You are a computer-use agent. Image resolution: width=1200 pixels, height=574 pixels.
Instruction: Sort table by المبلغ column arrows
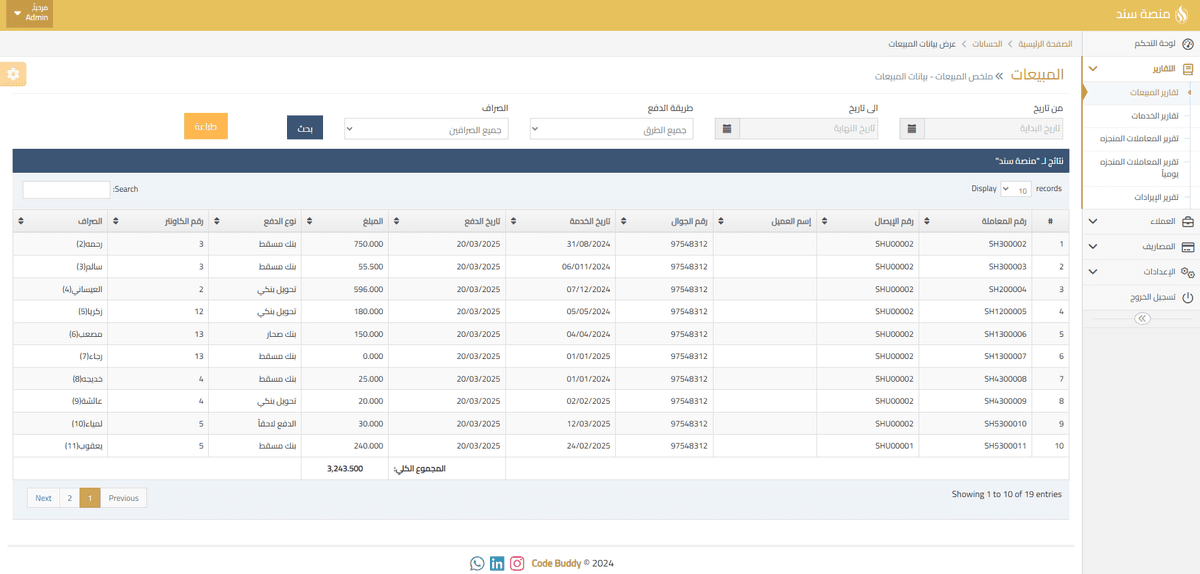309,221
